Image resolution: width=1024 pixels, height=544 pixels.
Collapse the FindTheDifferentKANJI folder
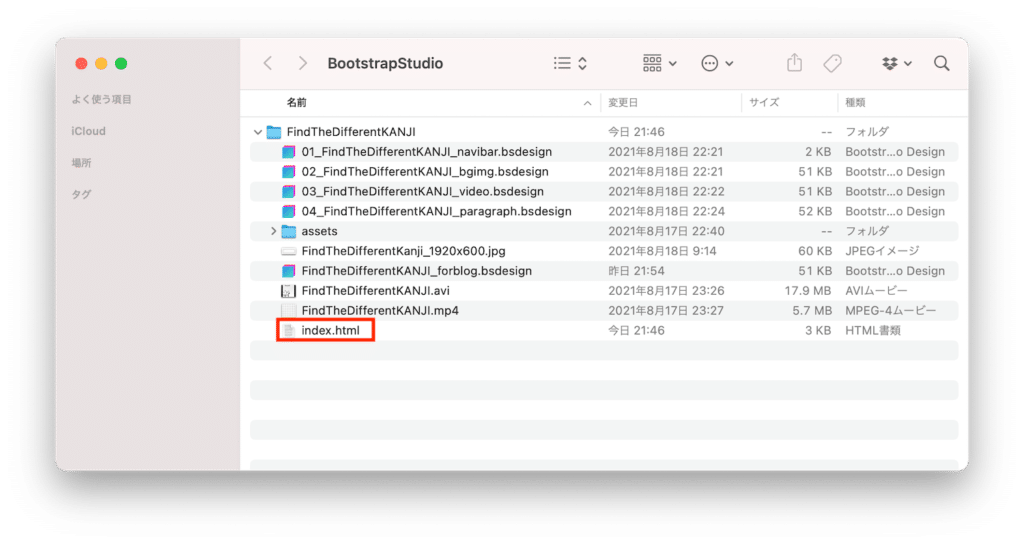(x=259, y=132)
